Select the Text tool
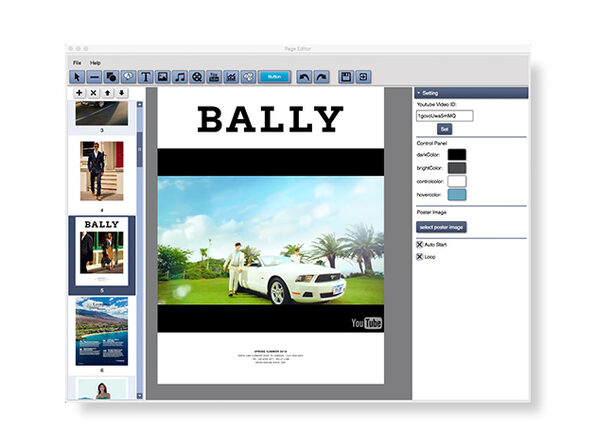Viewport: 596px width, 447px height. pyautogui.click(x=146, y=77)
